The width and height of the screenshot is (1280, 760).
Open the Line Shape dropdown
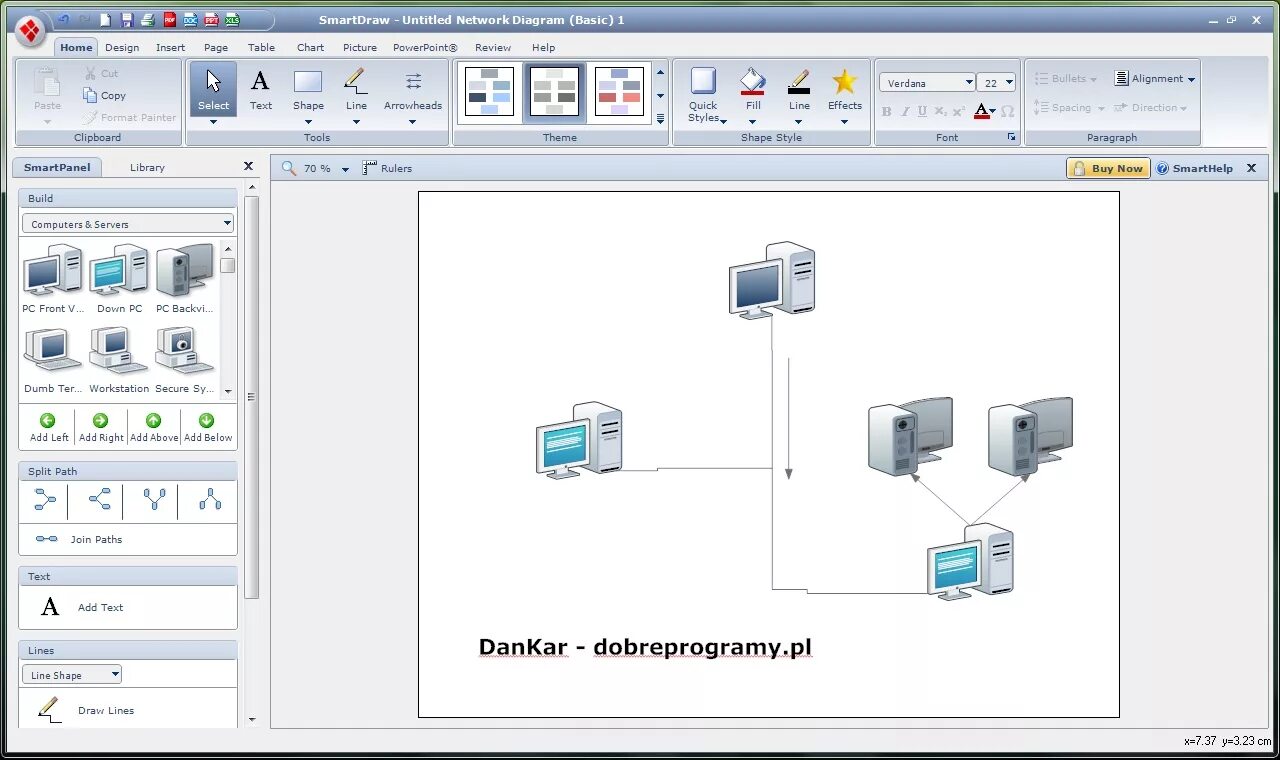72,675
